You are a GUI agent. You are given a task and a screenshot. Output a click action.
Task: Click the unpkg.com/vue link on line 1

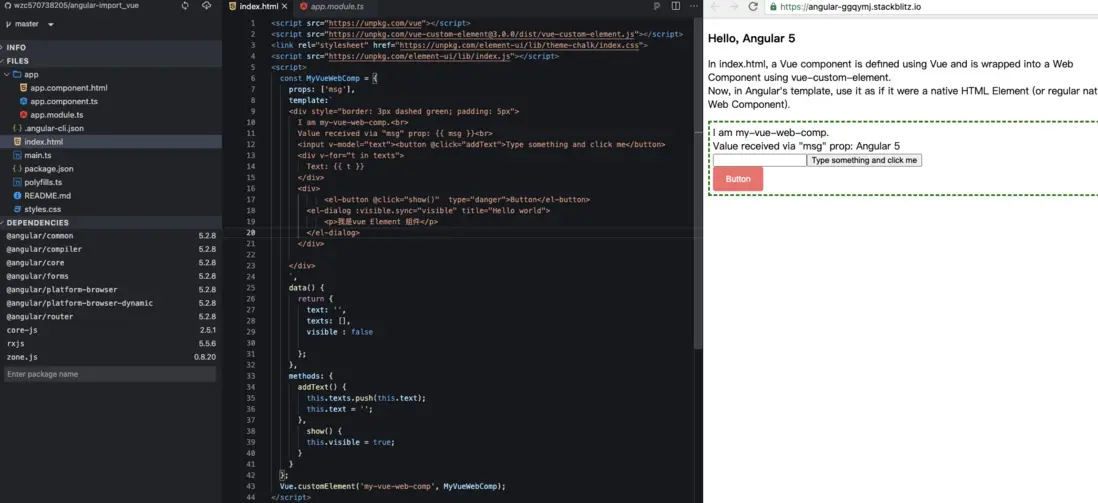377,23
